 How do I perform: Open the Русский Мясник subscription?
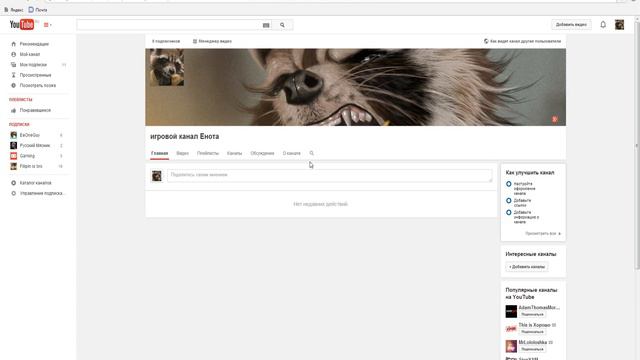(x=35, y=145)
